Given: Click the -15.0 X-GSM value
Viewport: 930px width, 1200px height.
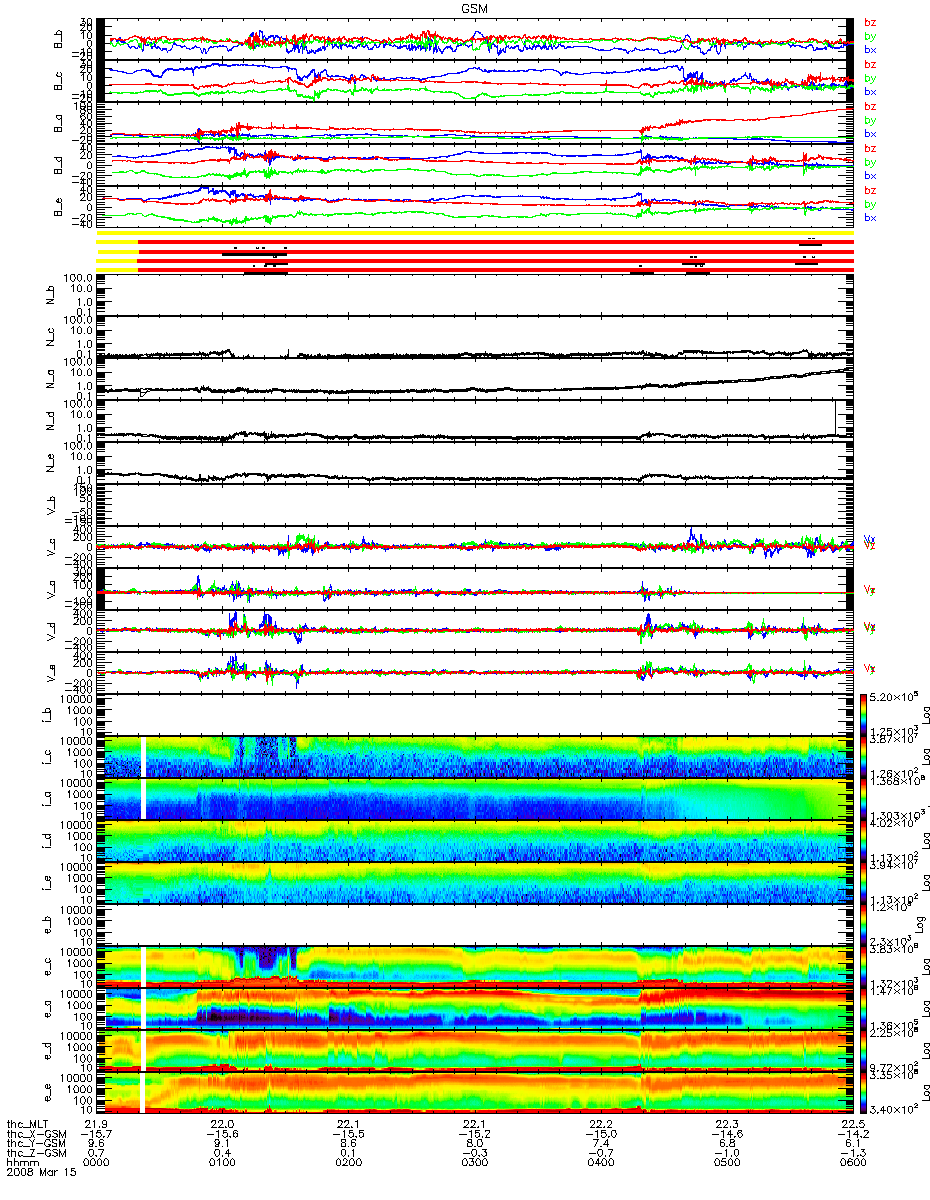Looking at the screenshot, I should tap(603, 1134).
